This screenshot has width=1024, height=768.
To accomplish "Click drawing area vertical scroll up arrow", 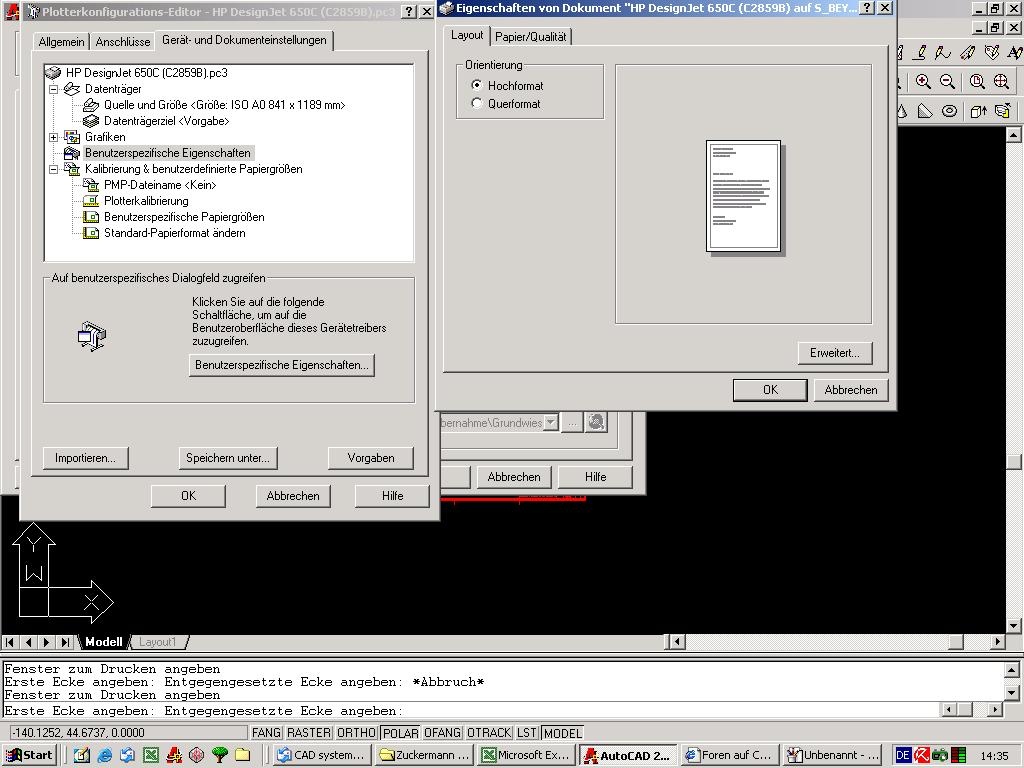I will [x=1014, y=135].
